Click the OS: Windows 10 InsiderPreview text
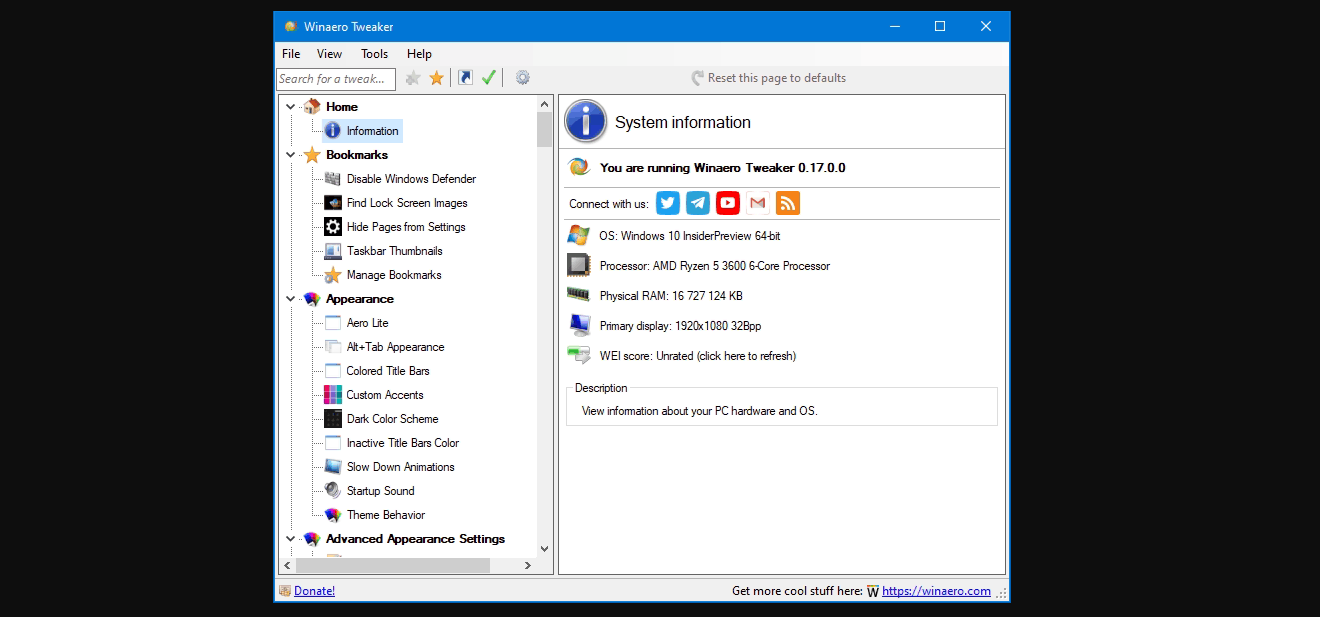The image size is (1320, 617). pos(690,236)
